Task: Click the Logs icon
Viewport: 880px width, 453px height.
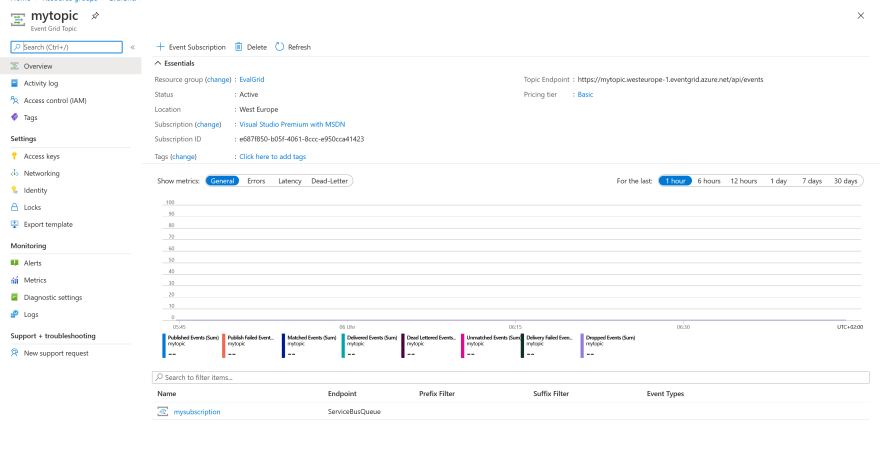Action: [x=15, y=314]
